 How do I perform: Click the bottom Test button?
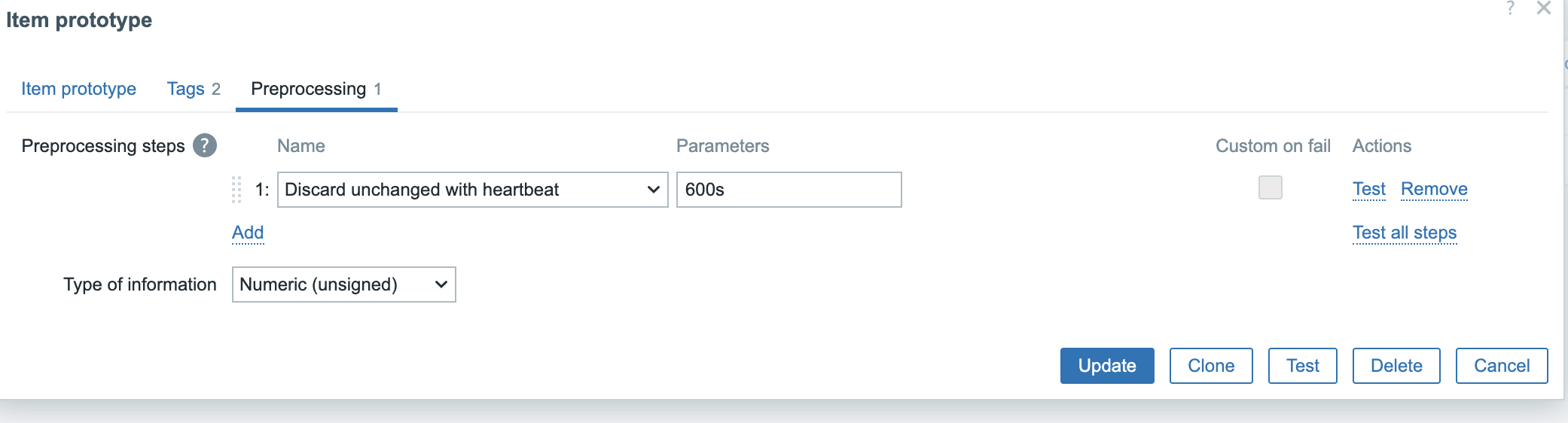point(1303,366)
